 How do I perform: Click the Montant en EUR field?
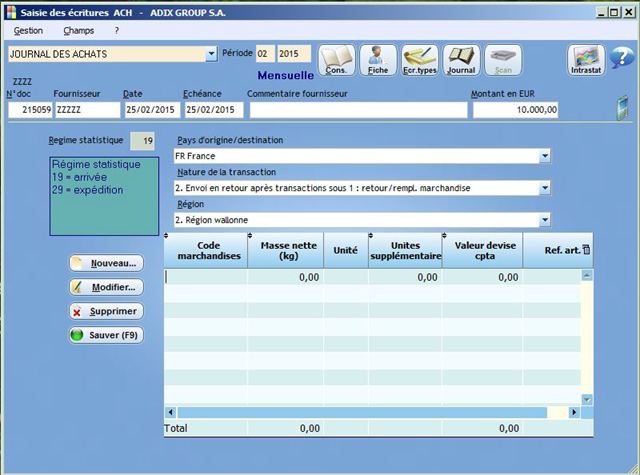pos(516,110)
